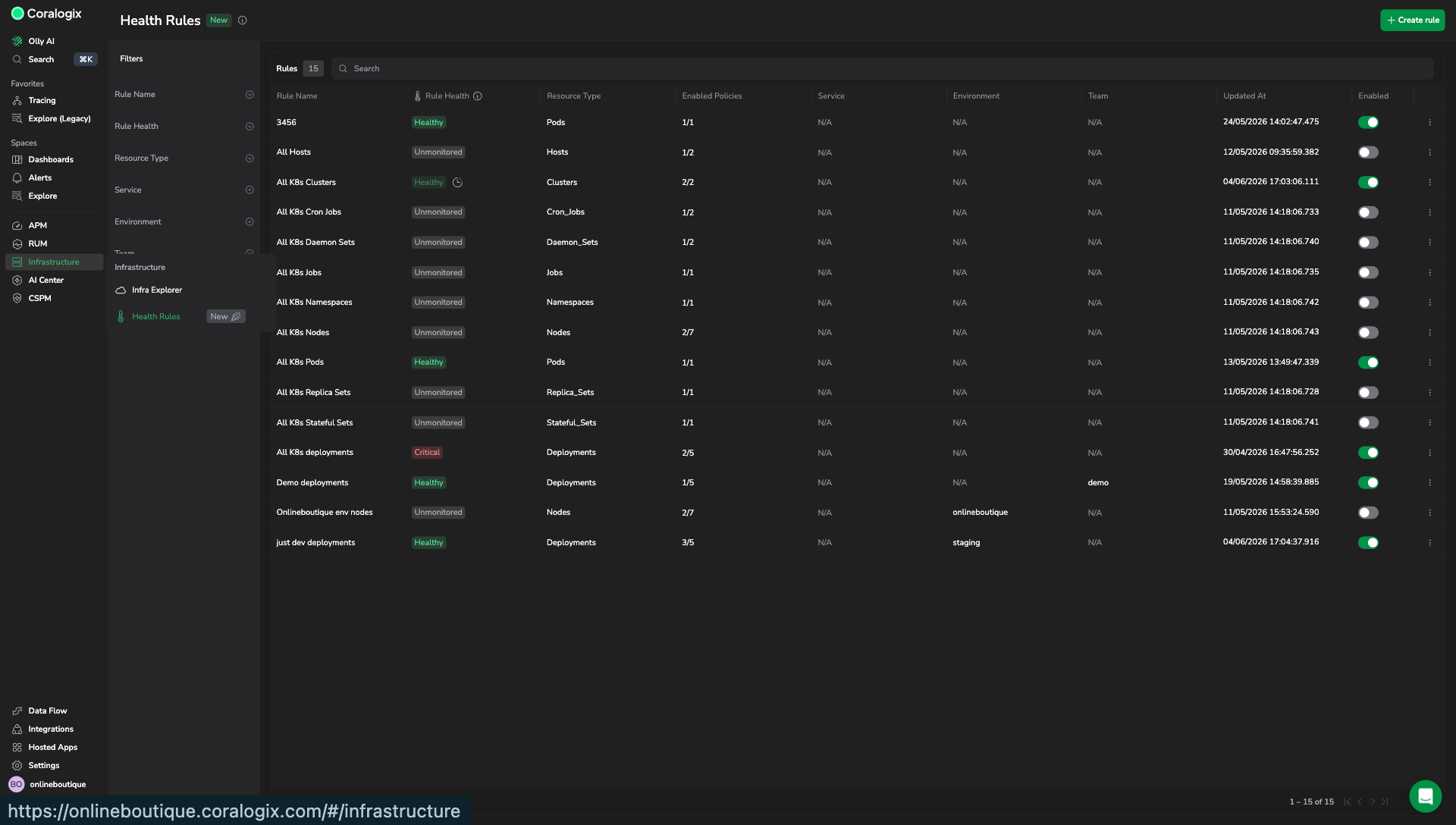Click the Tracing icon in Favorites
The image size is (1456, 825).
click(x=17, y=100)
